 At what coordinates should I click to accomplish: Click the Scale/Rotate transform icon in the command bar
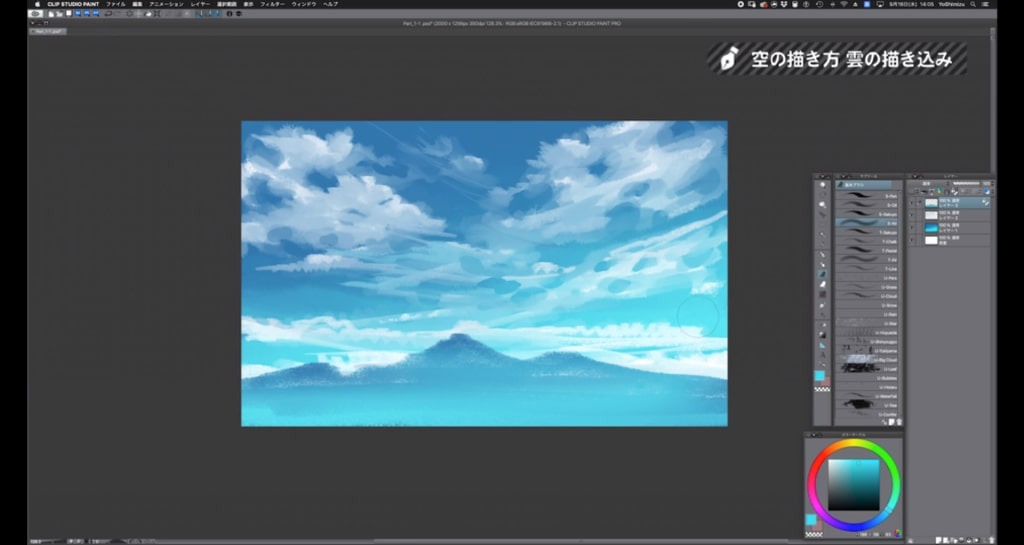(x=157, y=14)
